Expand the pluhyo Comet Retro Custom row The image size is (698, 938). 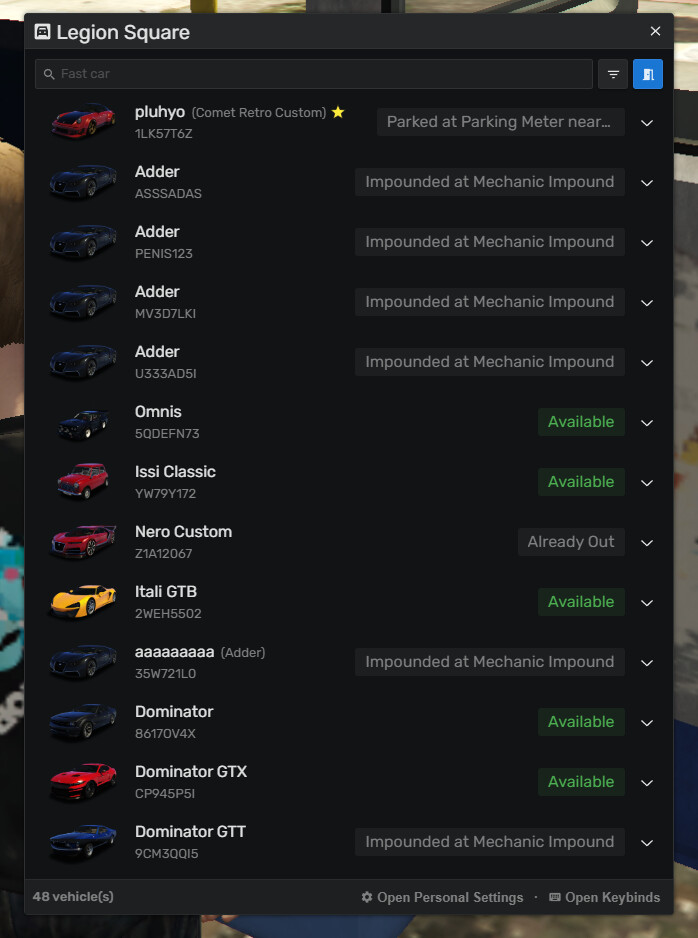click(x=647, y=123)
